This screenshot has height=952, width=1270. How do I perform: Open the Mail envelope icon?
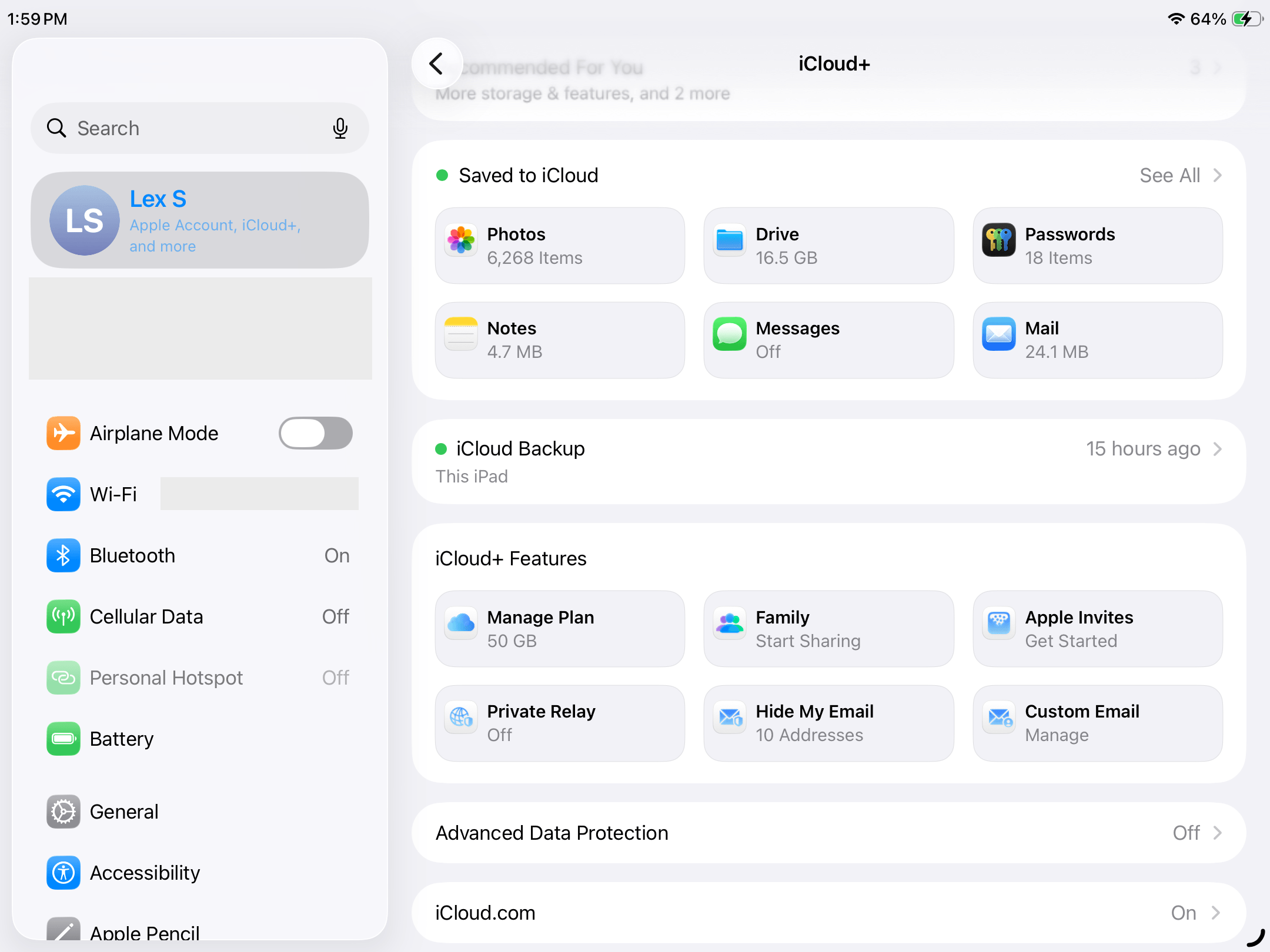(x=999, y=334)
